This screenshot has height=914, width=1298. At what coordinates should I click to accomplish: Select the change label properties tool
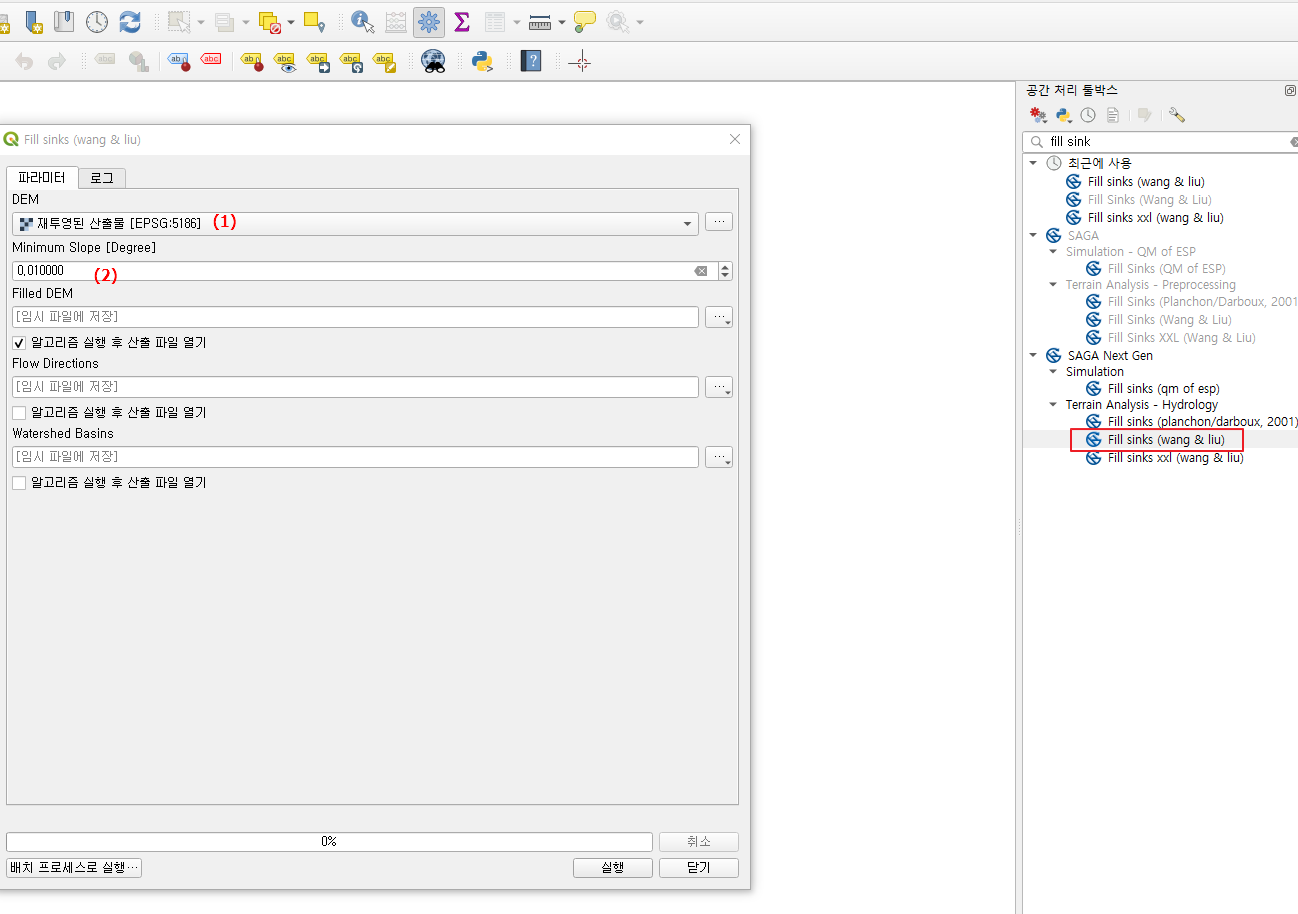click(x=384, y=61)
